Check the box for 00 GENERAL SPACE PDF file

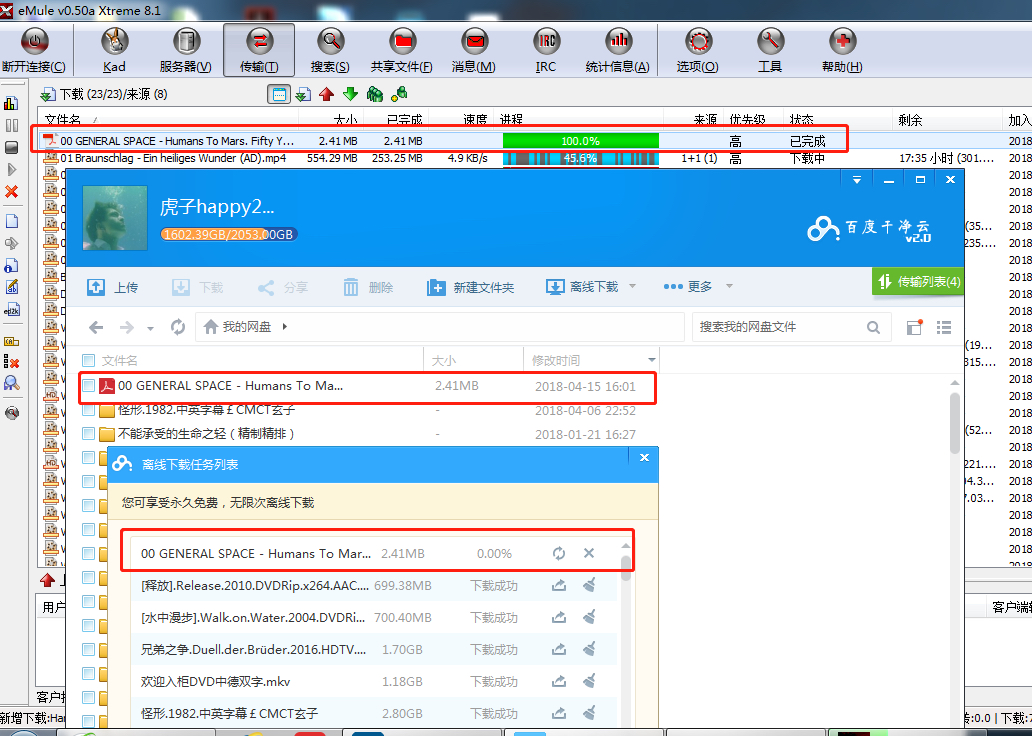tap(88, 386)
